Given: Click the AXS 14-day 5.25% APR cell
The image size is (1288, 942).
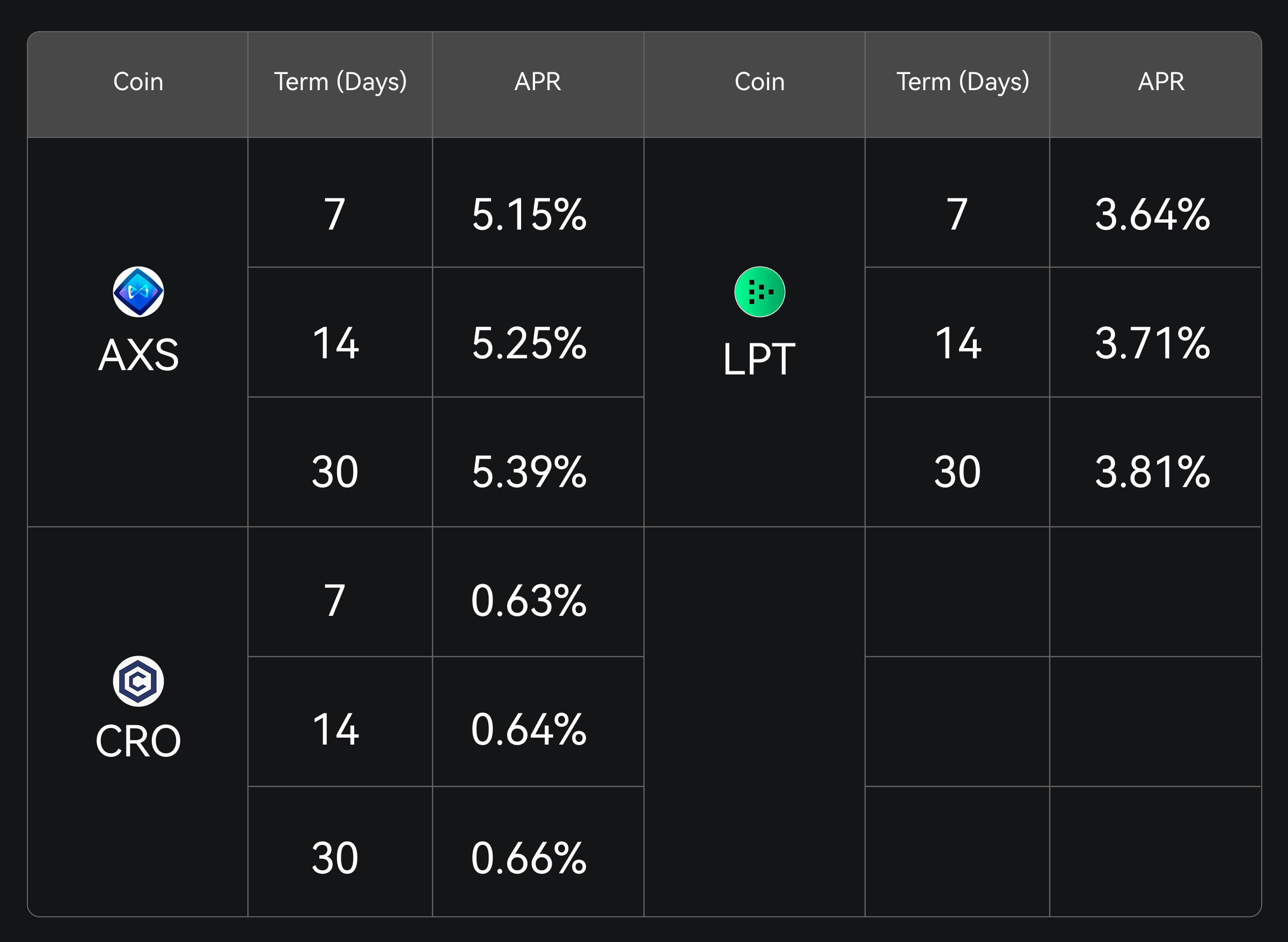Looking at the screenshot, I should coord(529,343).
